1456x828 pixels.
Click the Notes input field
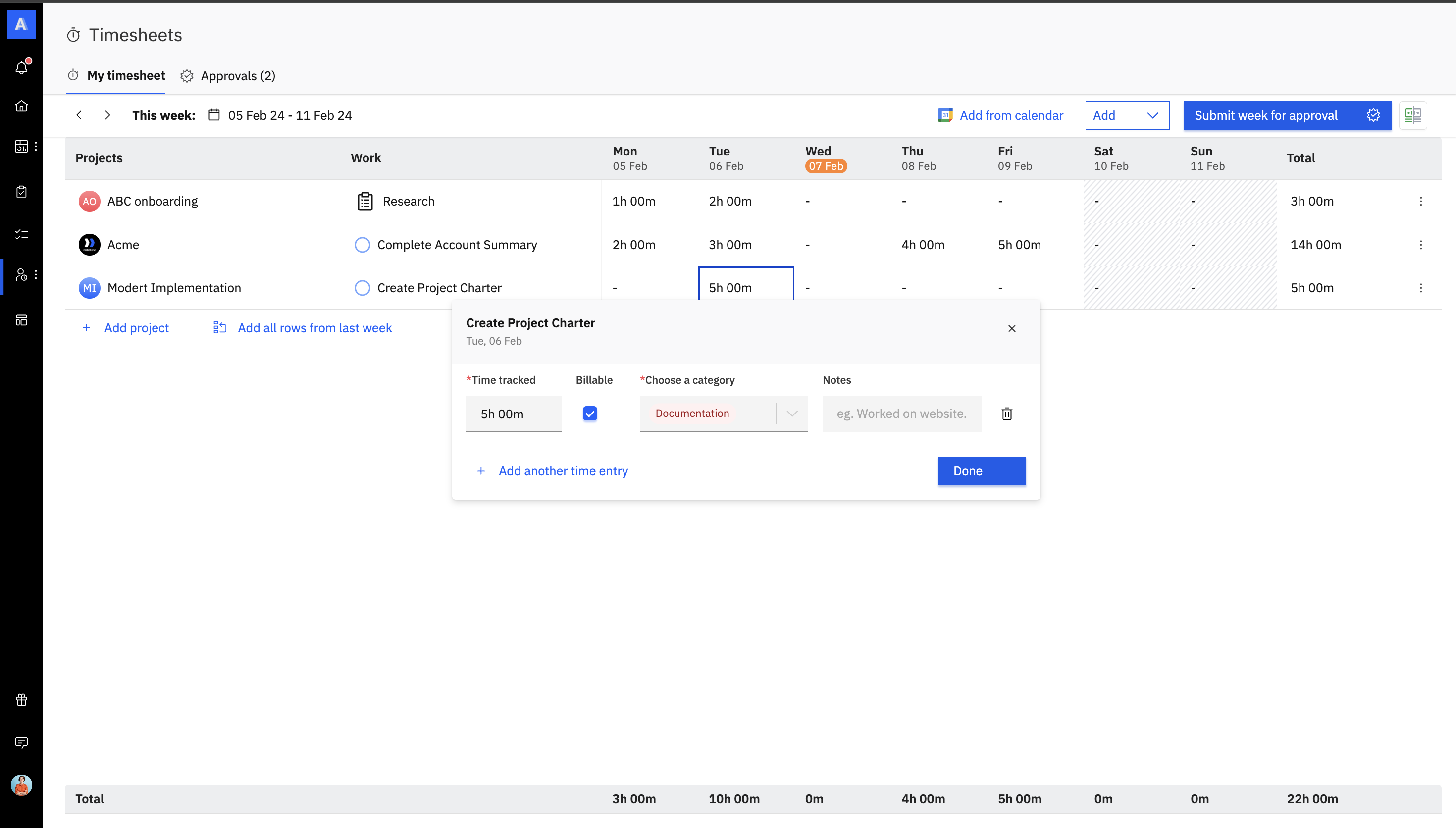click(902, 414)
